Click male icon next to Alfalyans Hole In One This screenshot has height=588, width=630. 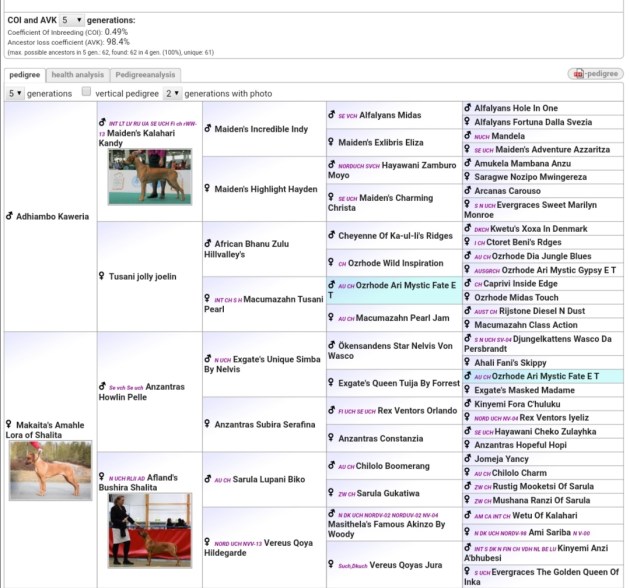click(467, 108)
